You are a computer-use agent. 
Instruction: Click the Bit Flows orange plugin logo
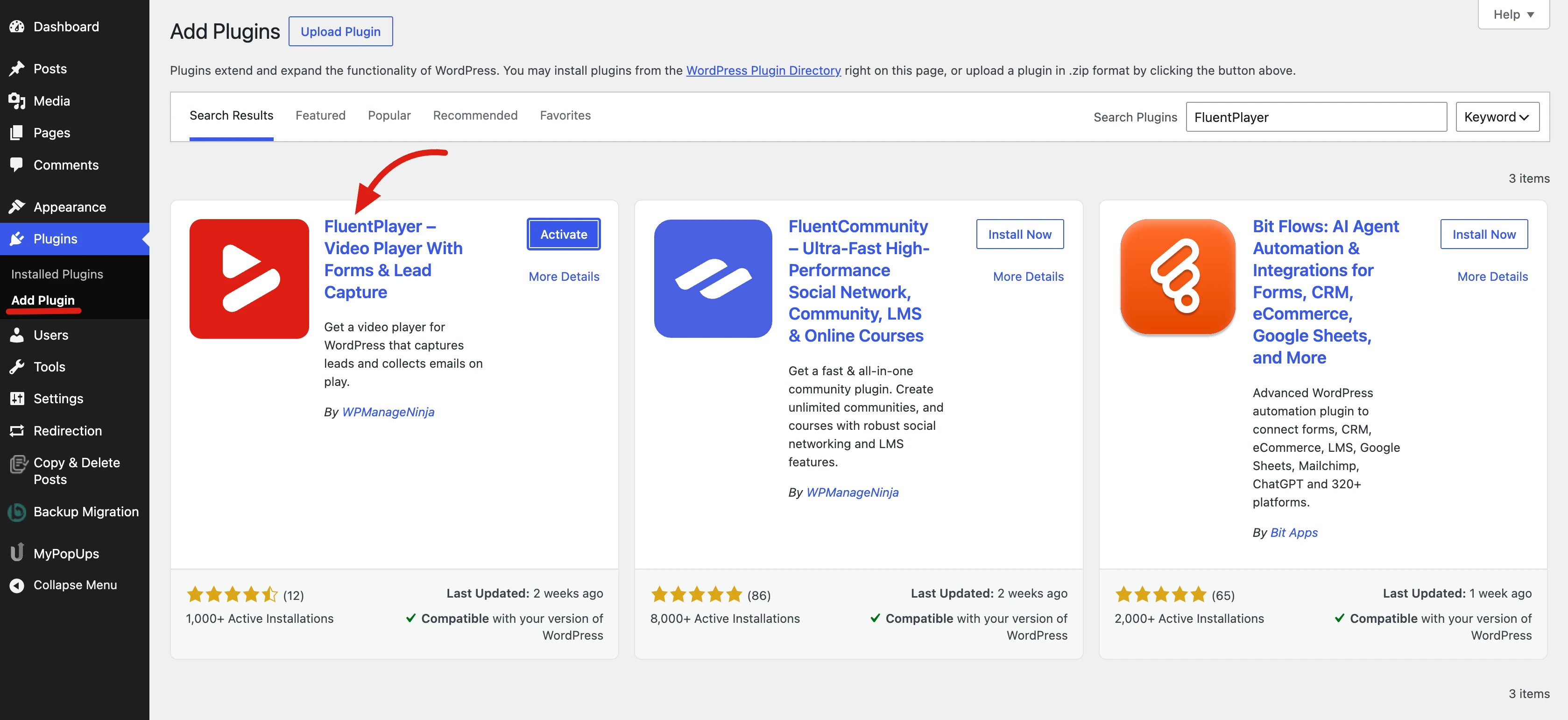click(1178, 277)
